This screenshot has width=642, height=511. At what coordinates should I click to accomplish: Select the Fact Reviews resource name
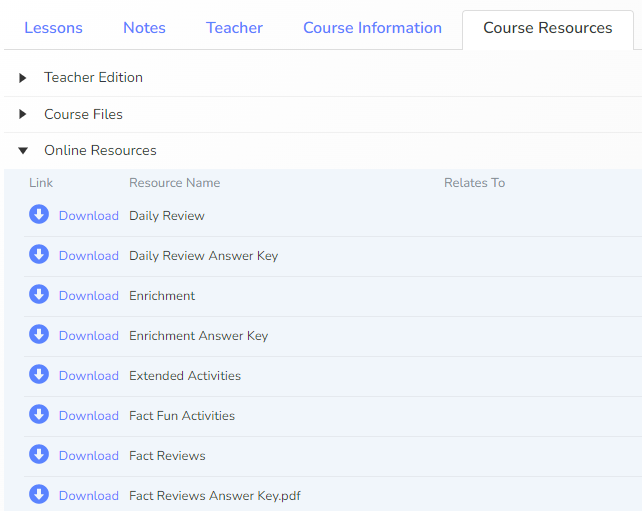click(167, 456)
